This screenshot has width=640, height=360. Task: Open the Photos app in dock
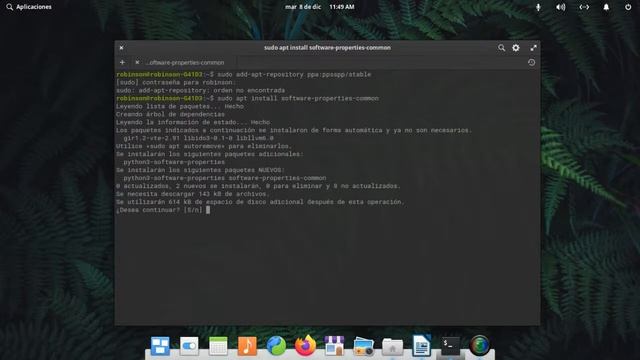pos(363,346)
